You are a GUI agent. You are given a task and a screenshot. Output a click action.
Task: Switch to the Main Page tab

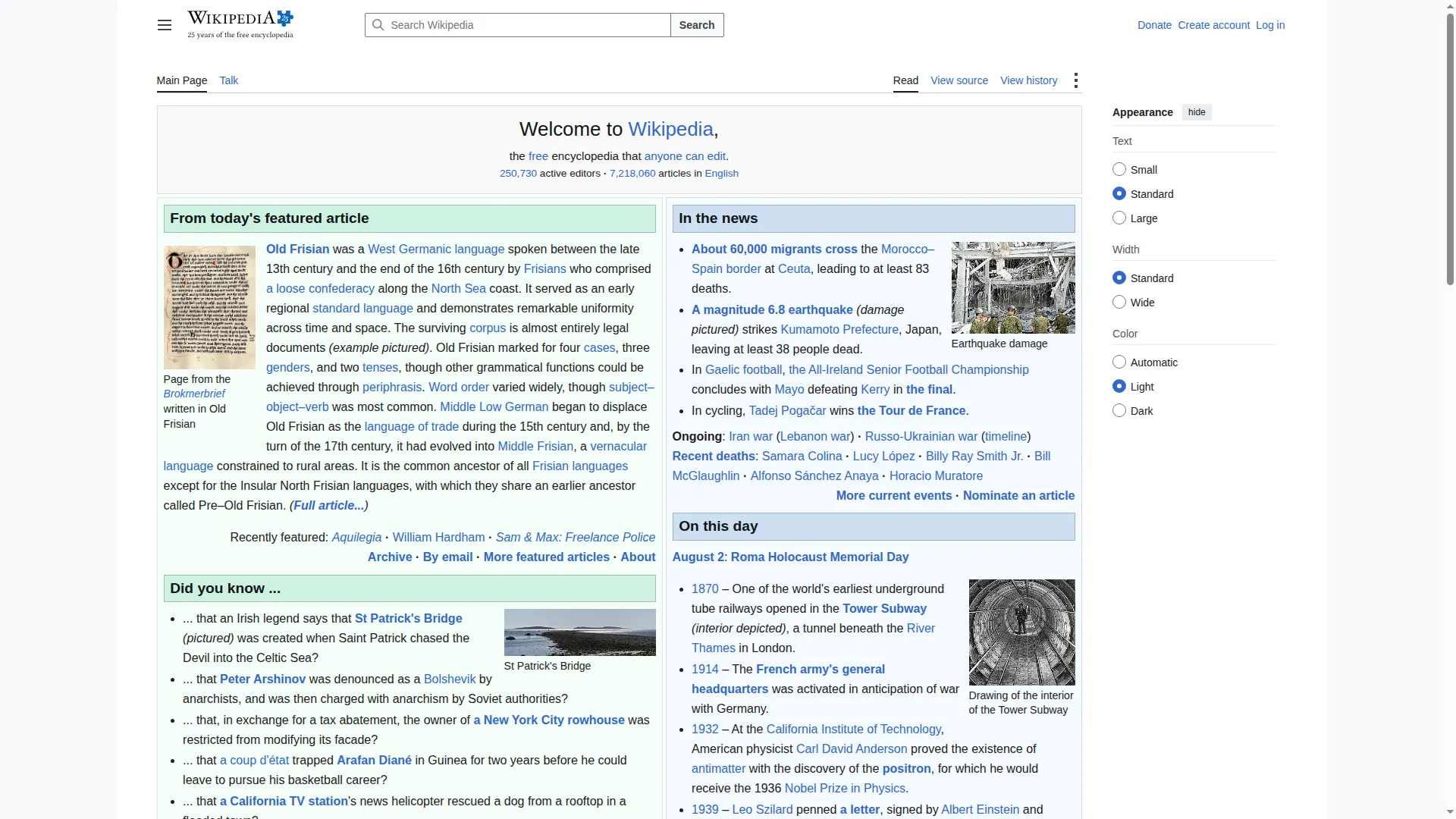pos(182,80)
